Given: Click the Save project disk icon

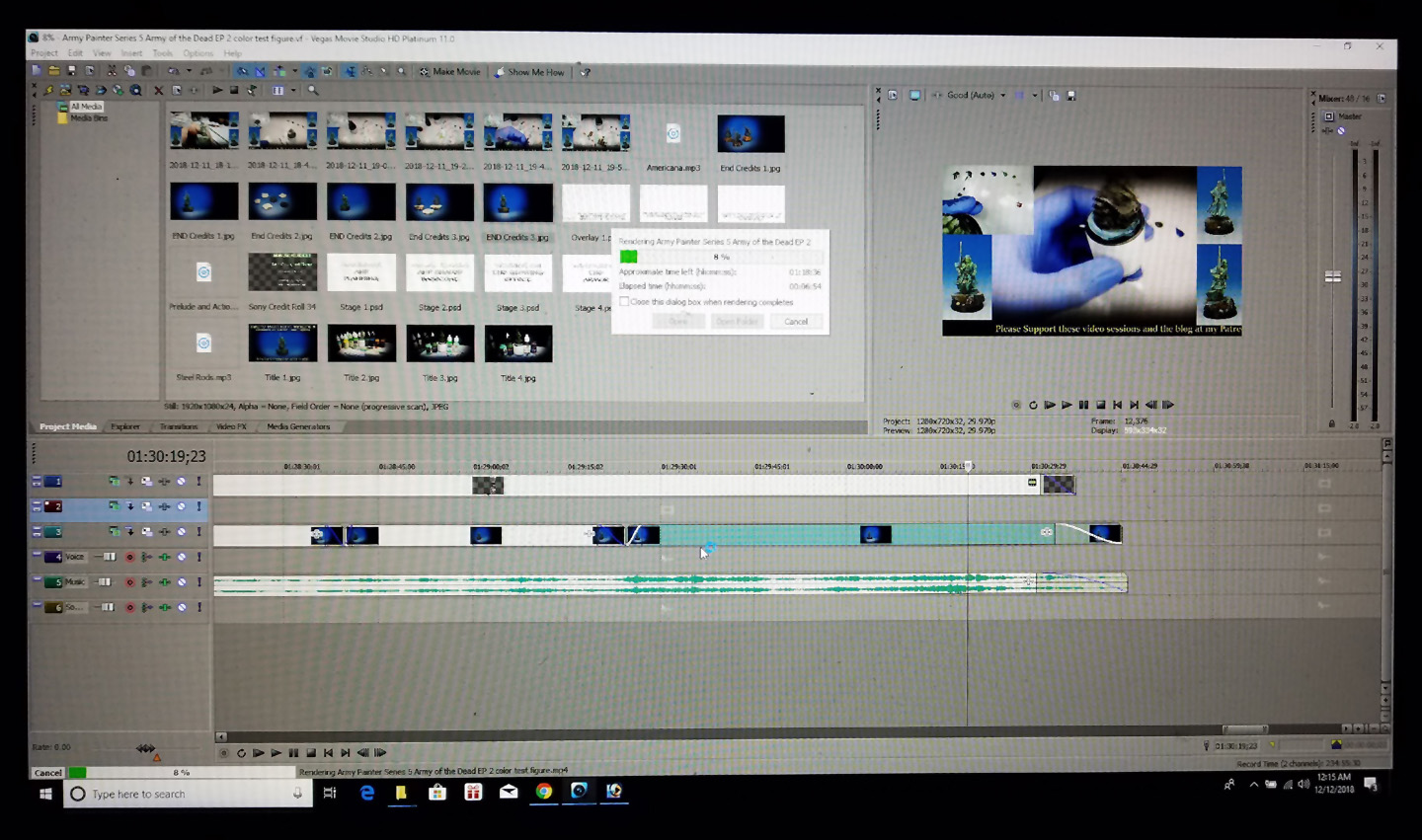Looking at the screenshot, I should (x=71, y=71).
